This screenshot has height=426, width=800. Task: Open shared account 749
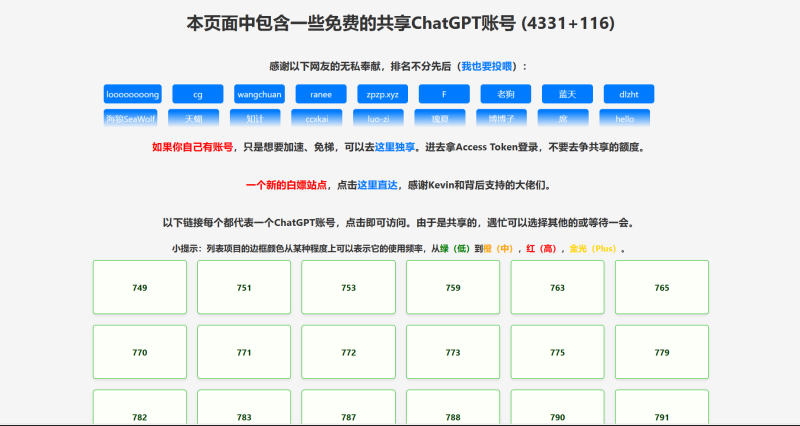tap(140, 287)
